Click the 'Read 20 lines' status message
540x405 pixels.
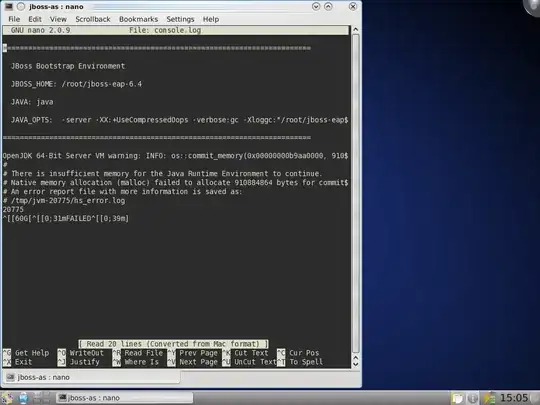point(173,344)
